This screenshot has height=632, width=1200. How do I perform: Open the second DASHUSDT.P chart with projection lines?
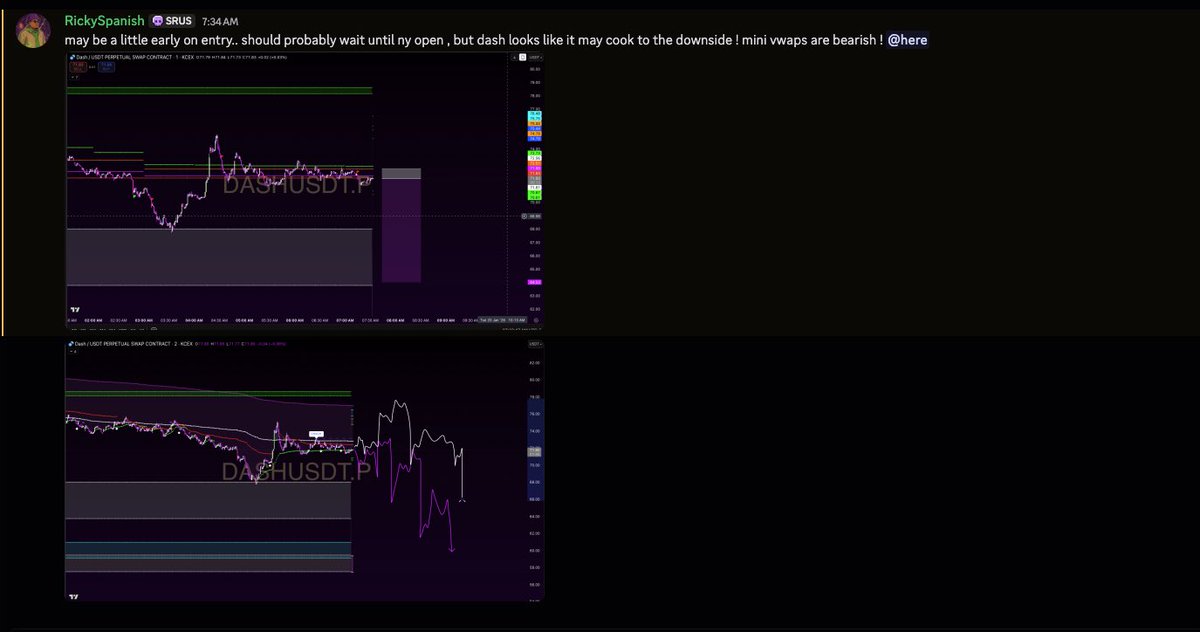tap(304, 470)
